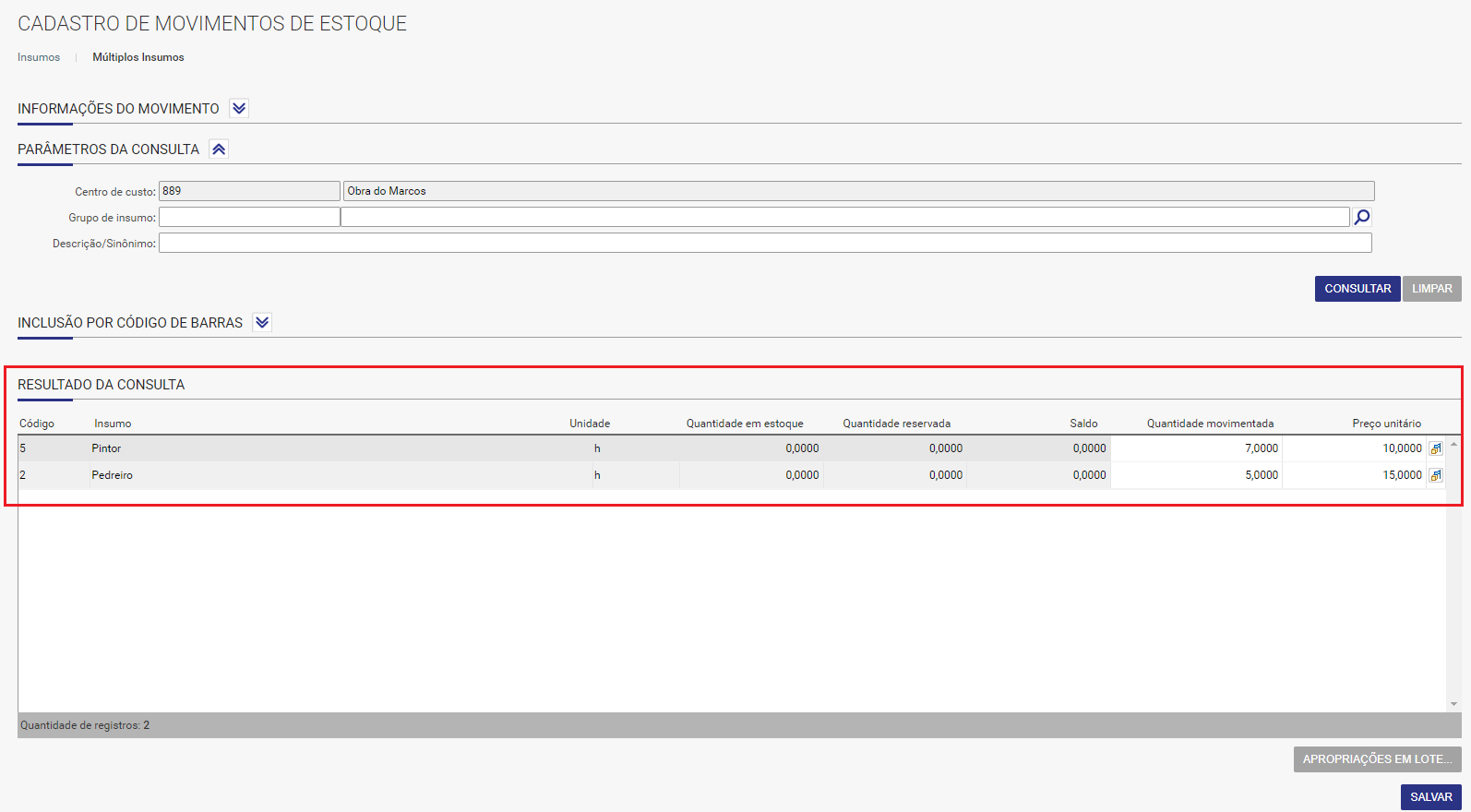
Task: Click the Código column header
Action: 37,424
